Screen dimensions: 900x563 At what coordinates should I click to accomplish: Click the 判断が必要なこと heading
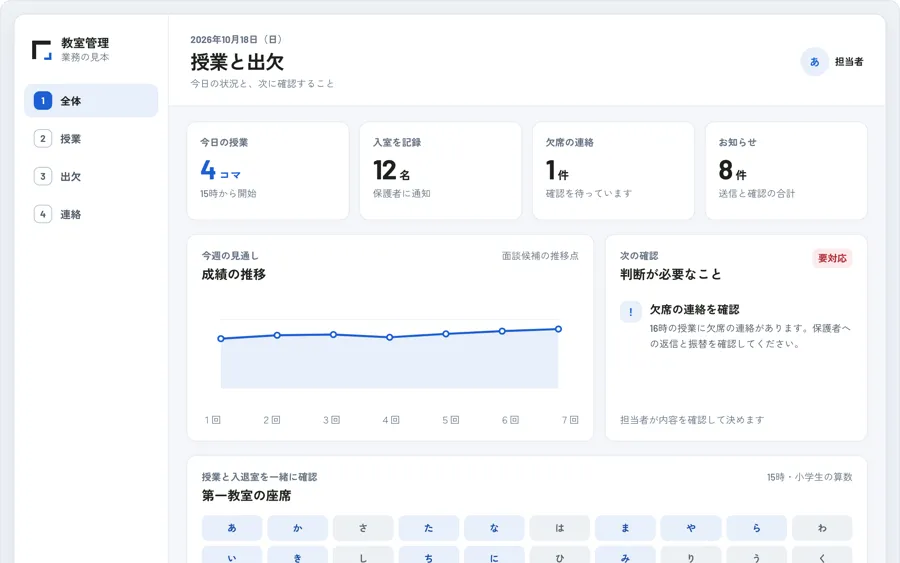(670, 274)
